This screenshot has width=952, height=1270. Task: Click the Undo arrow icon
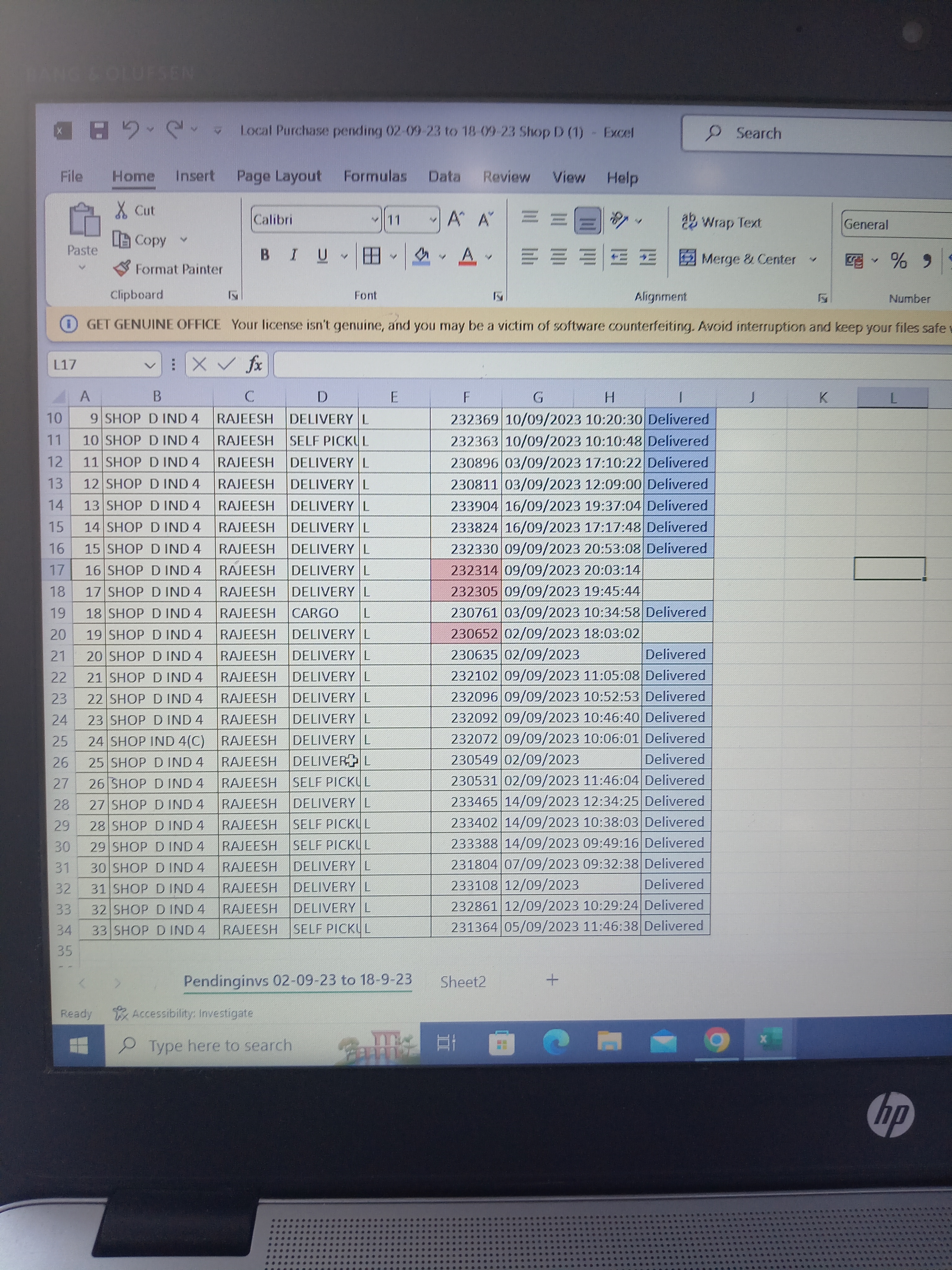pyautogui.click(x=131, y=130)
